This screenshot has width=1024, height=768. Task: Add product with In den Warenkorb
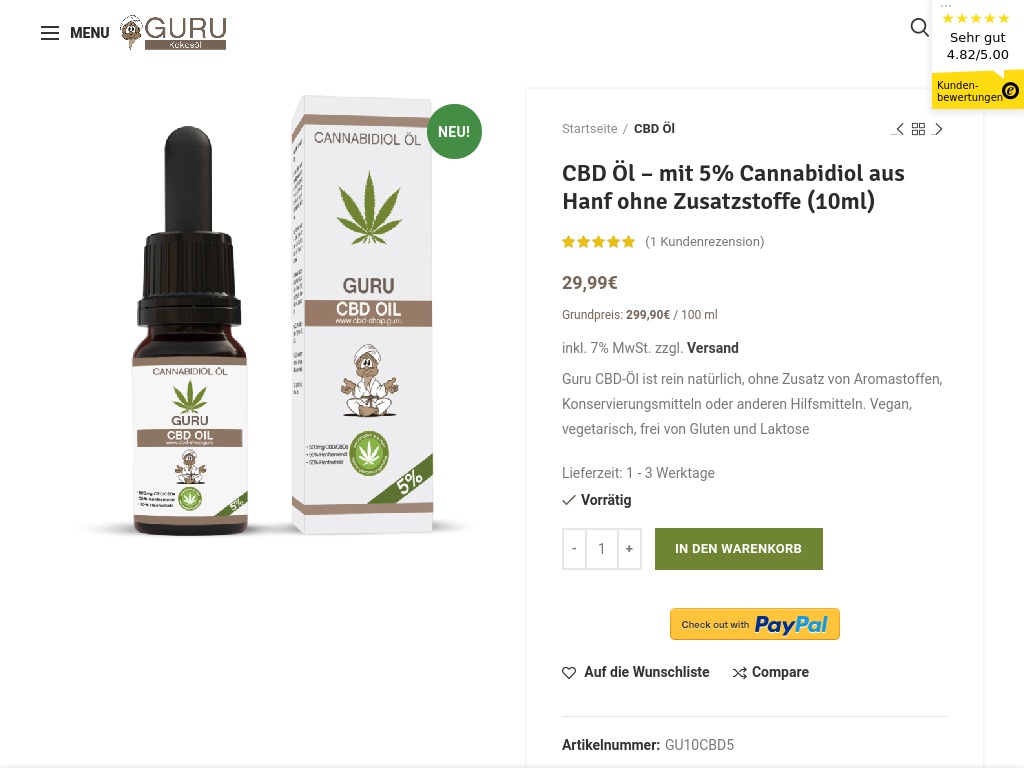coord(739,549)
